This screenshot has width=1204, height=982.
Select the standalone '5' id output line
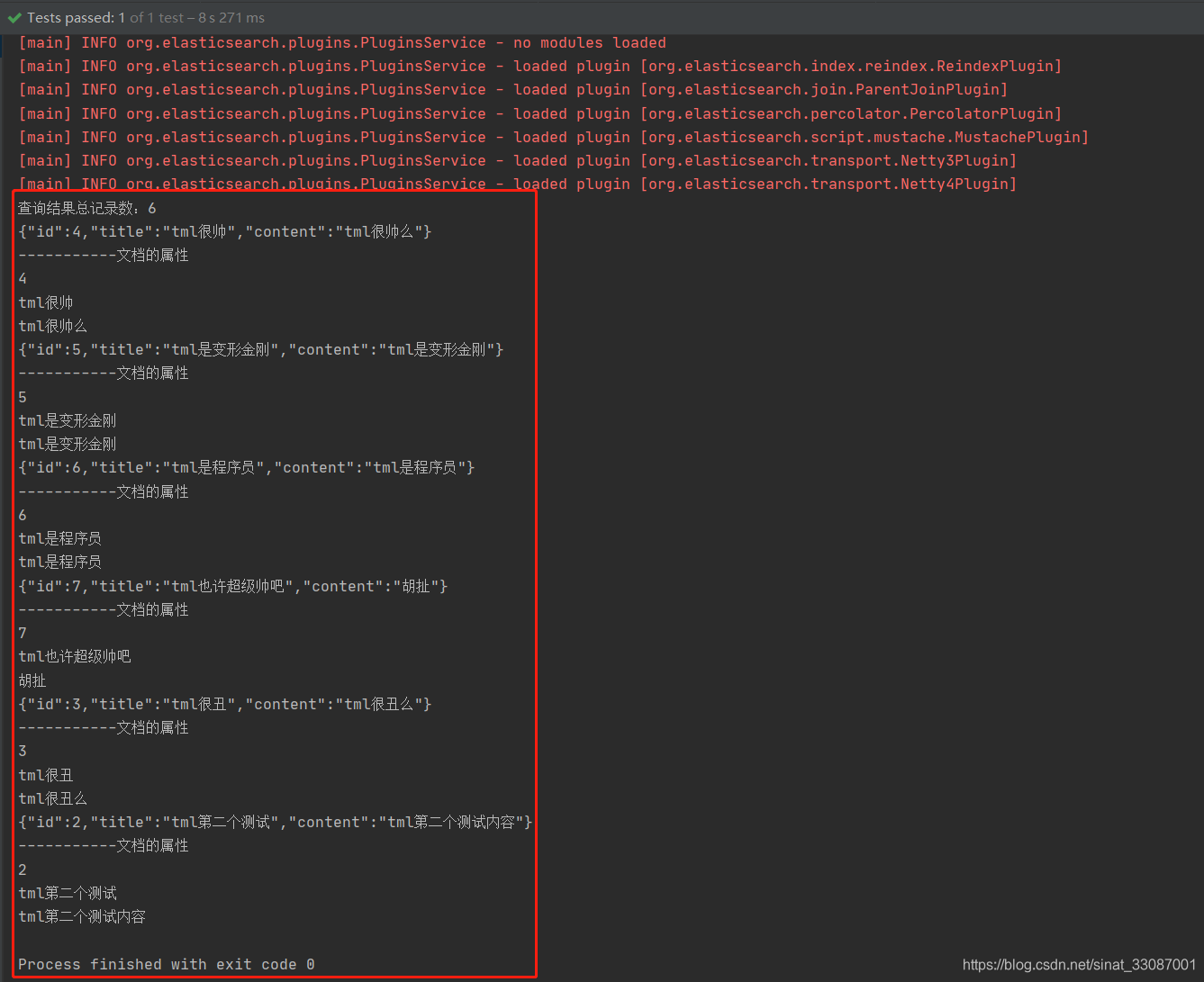coord(23,397)
